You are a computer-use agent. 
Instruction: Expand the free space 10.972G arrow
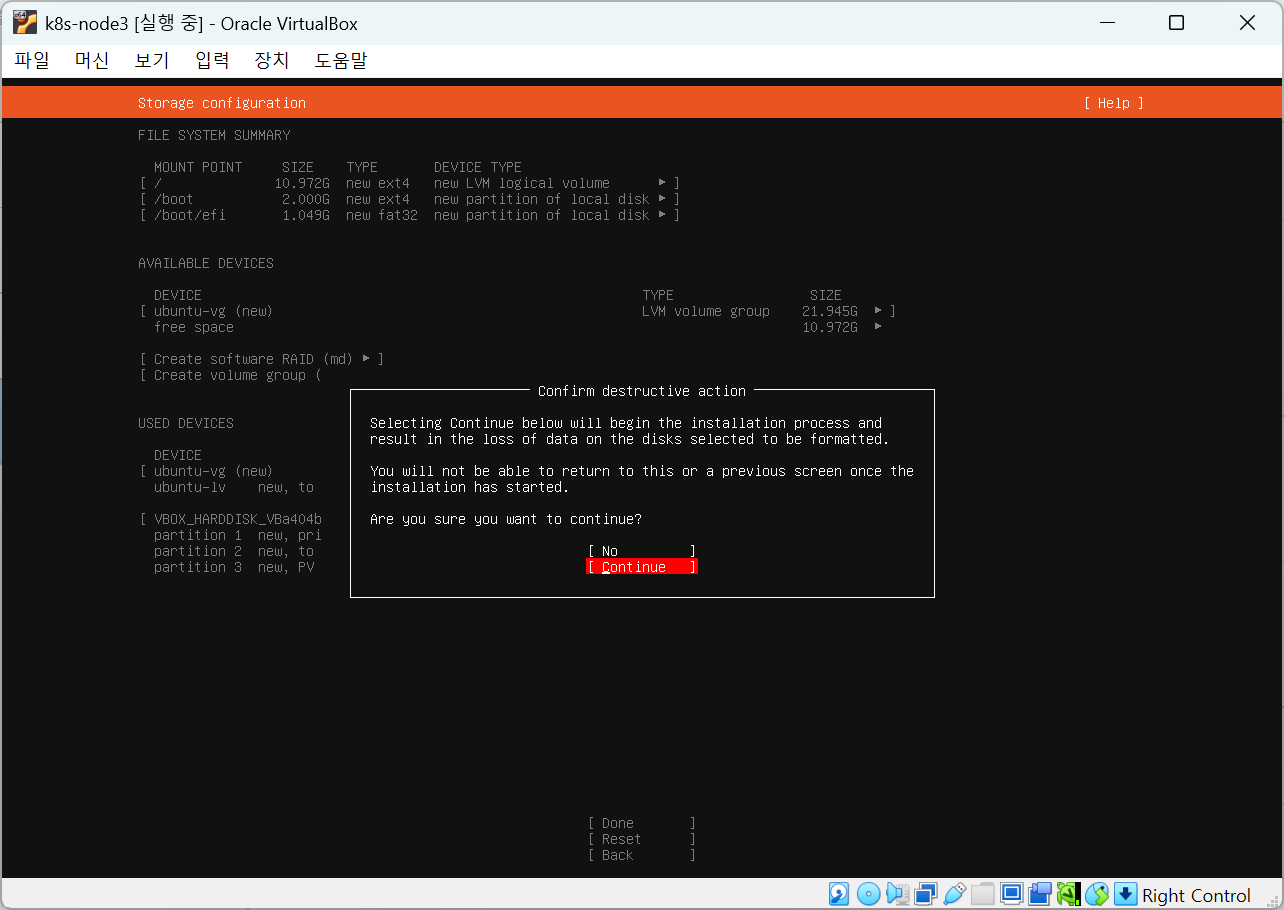(x=878, y=327)
